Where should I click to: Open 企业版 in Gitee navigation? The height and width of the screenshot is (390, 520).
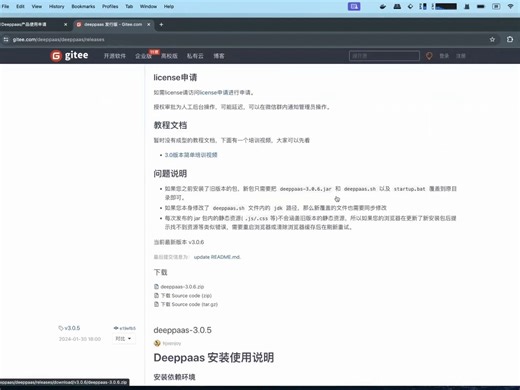(x=143, y=56)
